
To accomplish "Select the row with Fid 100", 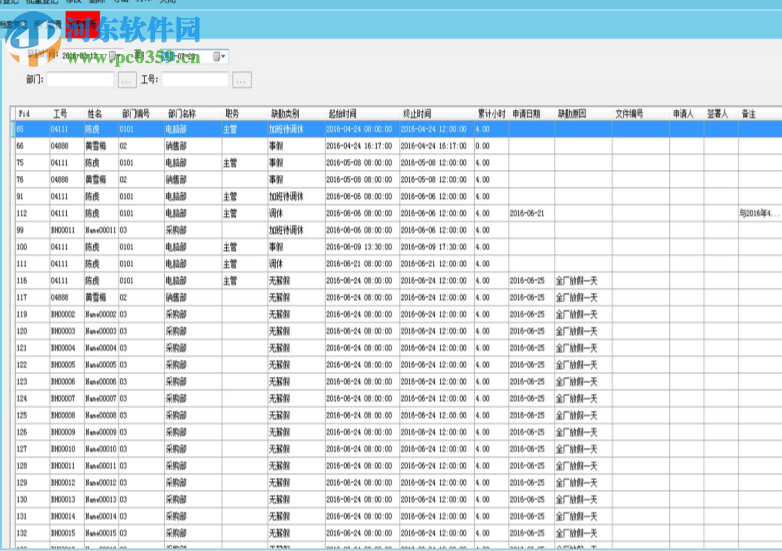I will (398, 247).
